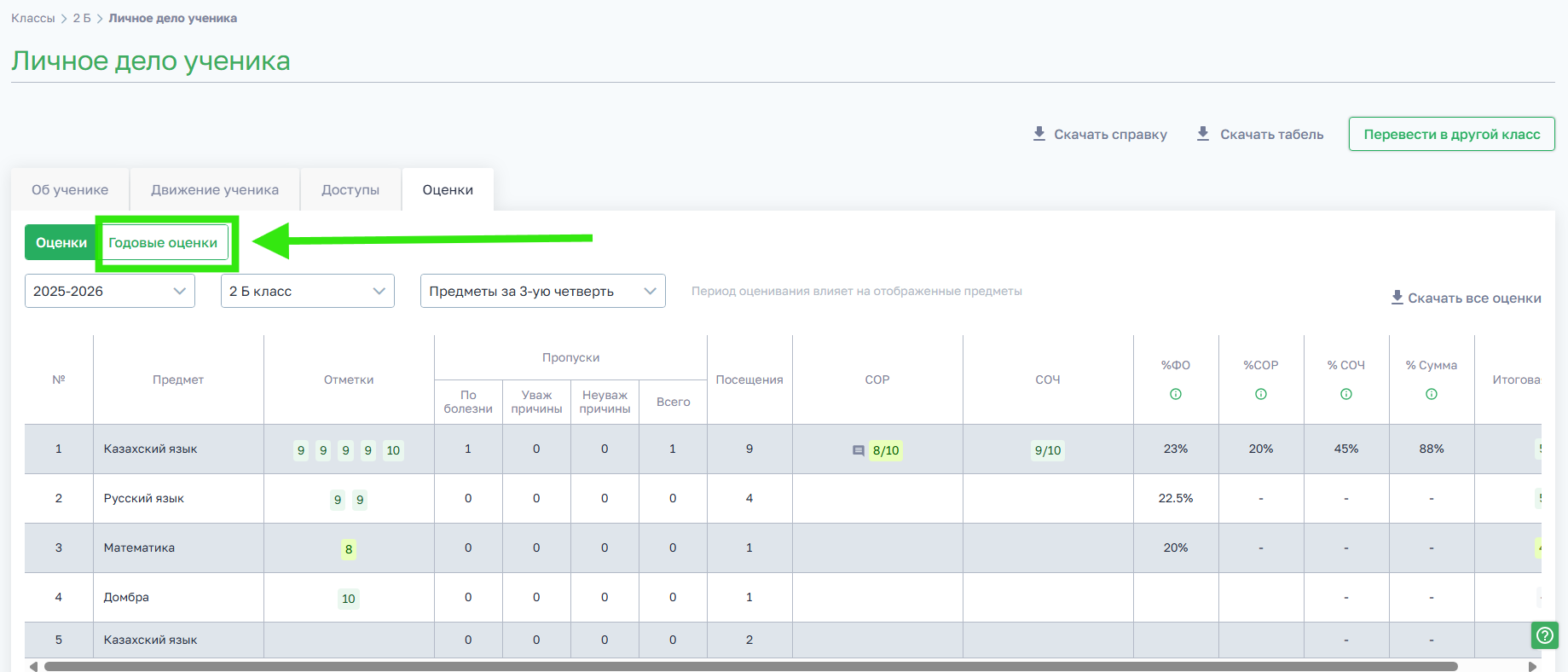
Task: Click the 9/10 СОЧ grade for Казахский язык
Action: pyautogui.click(x=1047, y=450)
